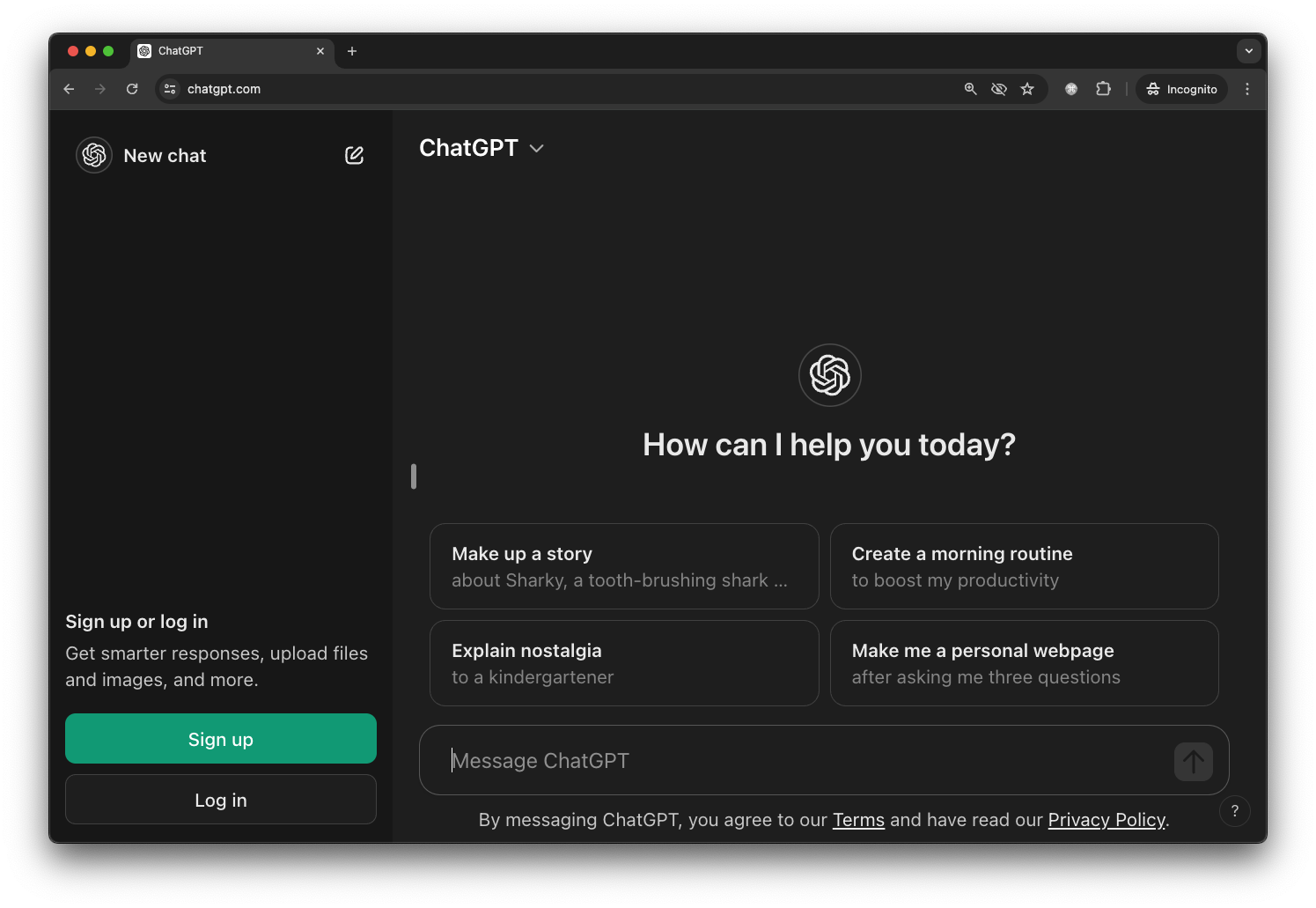Bookmark this page with the star icon
The width and height of the screenshot is (1316, 908).
pyautogui.click(x=1026, y=89)
